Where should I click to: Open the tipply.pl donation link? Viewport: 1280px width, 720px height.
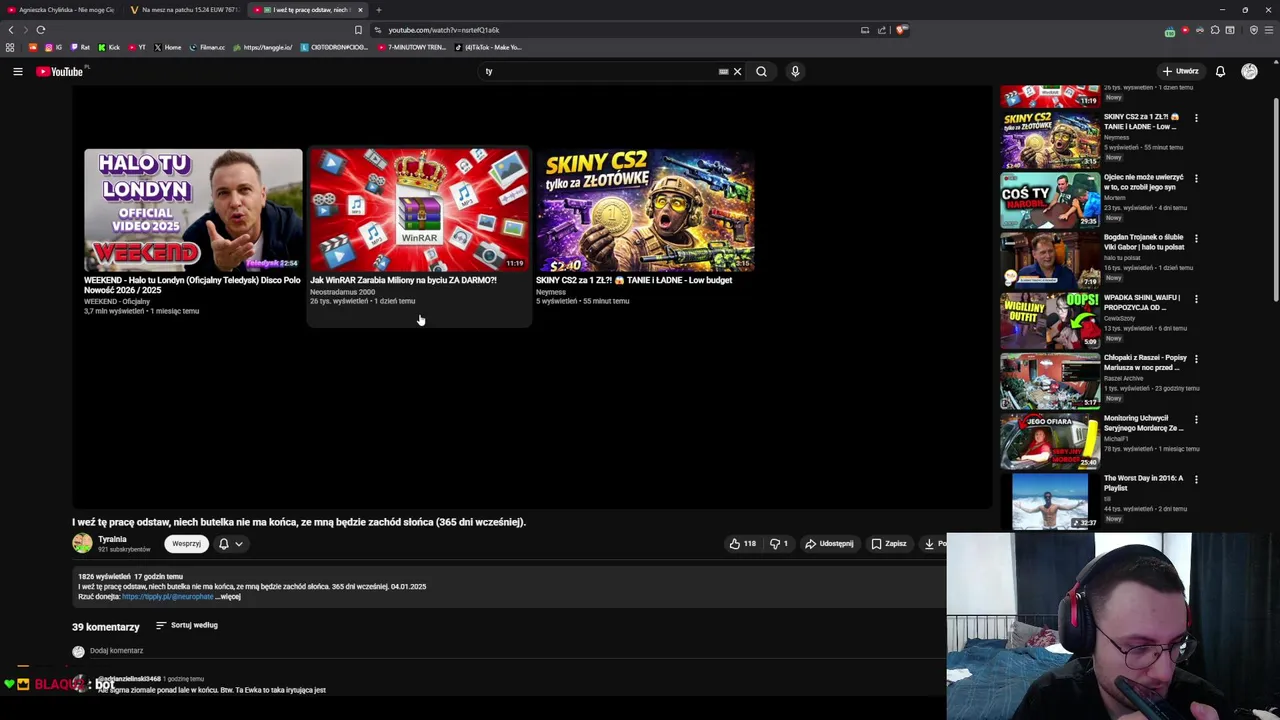(167, 597)
